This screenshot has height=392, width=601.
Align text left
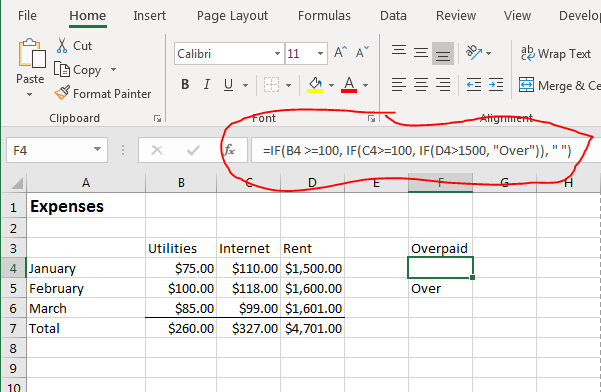pos(399,85)
